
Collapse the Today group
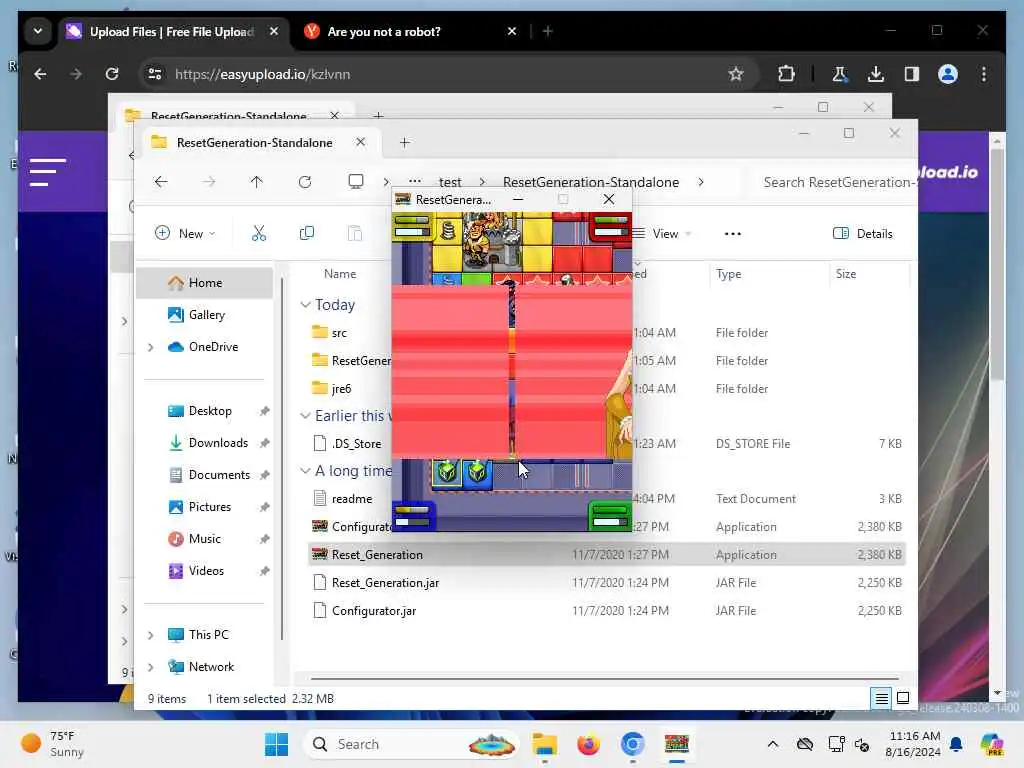coord(305,305)
